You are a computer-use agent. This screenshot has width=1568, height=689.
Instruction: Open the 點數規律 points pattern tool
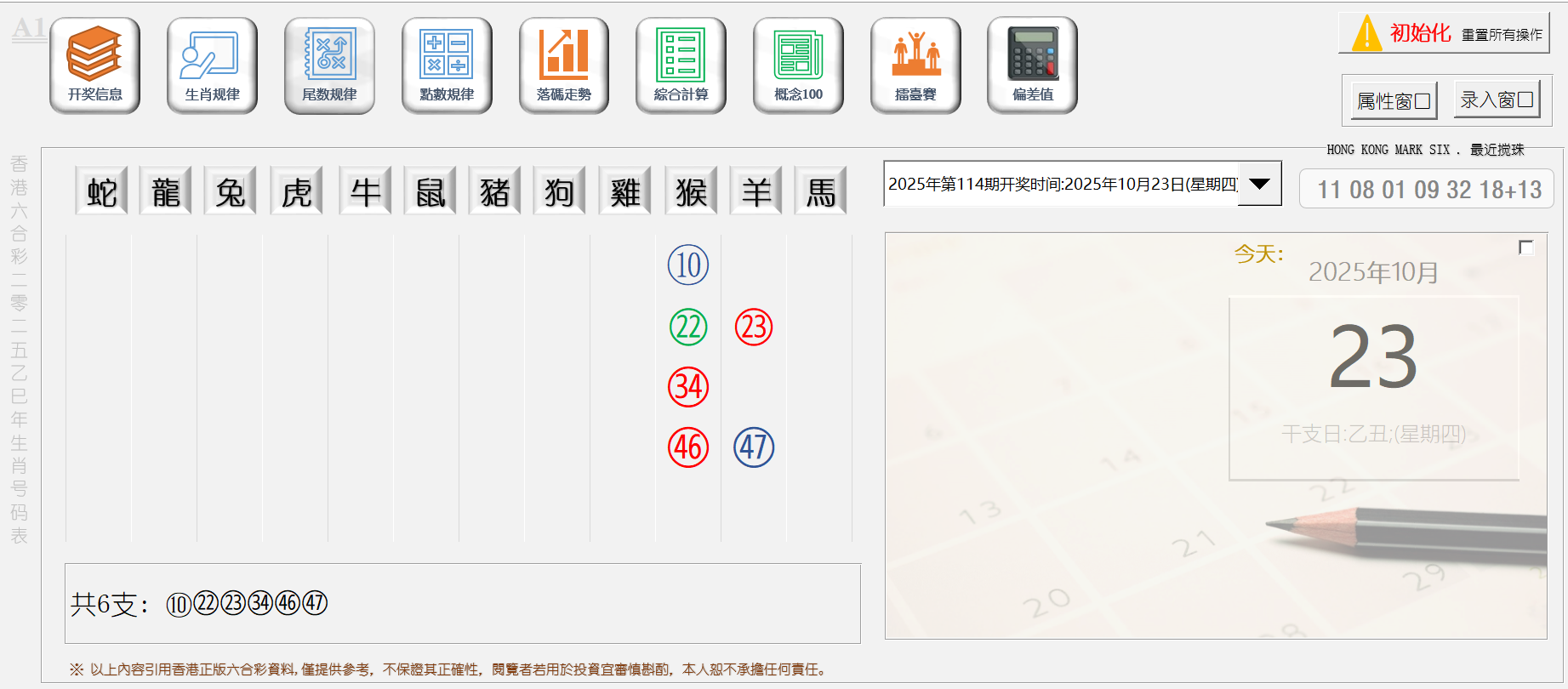tap(447, 65)
